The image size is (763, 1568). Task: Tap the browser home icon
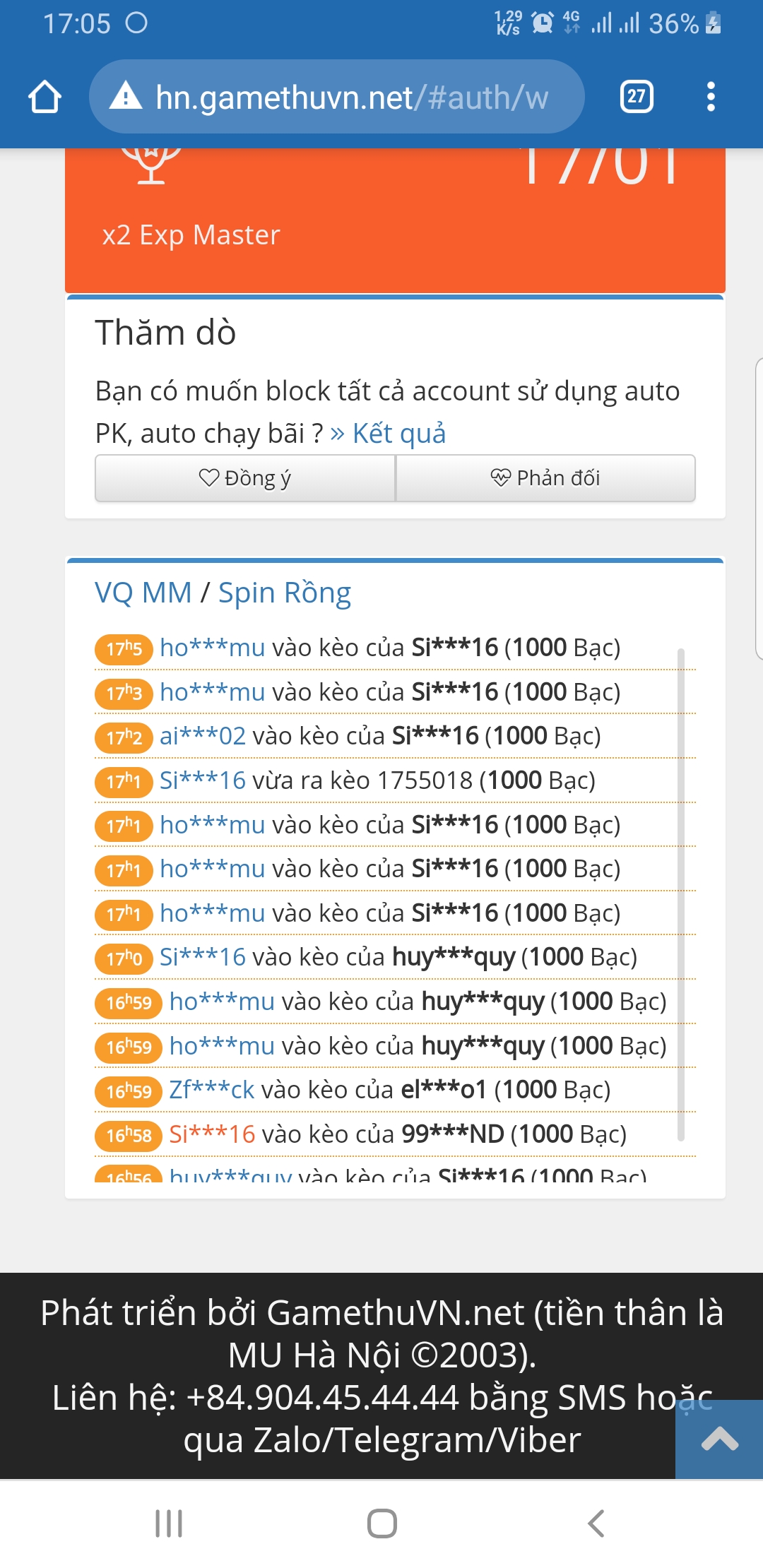[45, 97]
